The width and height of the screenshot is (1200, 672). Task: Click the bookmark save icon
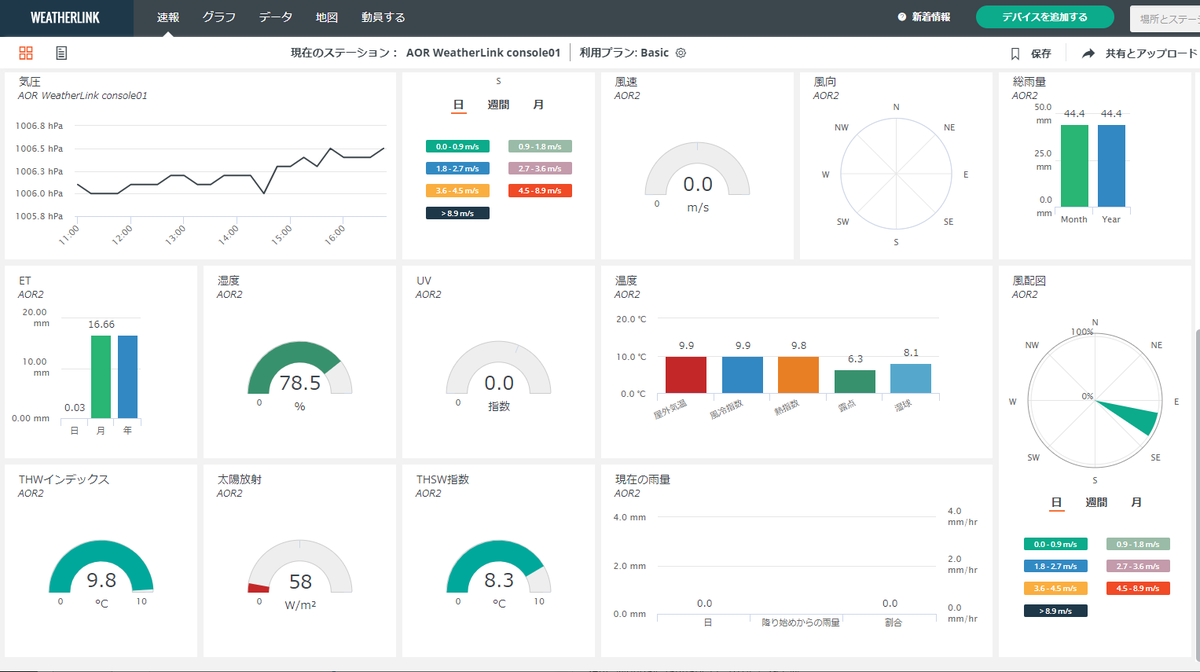pos(1015,53)
